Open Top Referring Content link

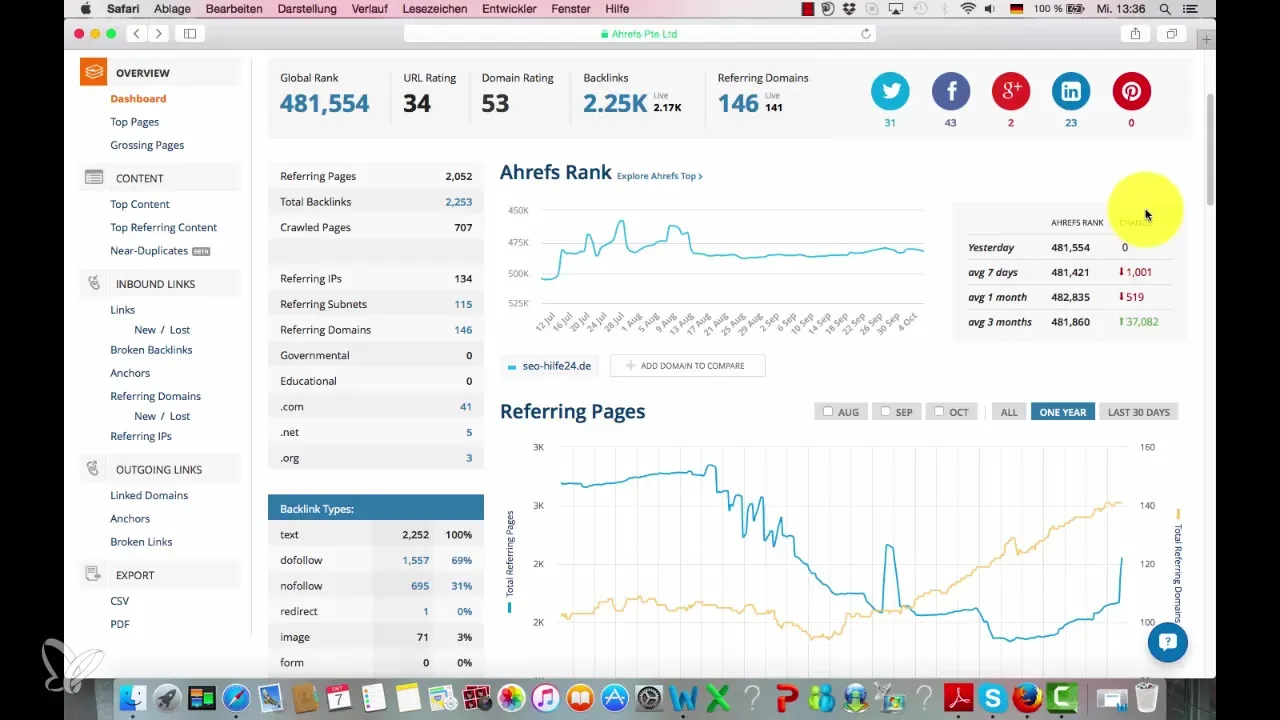163,227
